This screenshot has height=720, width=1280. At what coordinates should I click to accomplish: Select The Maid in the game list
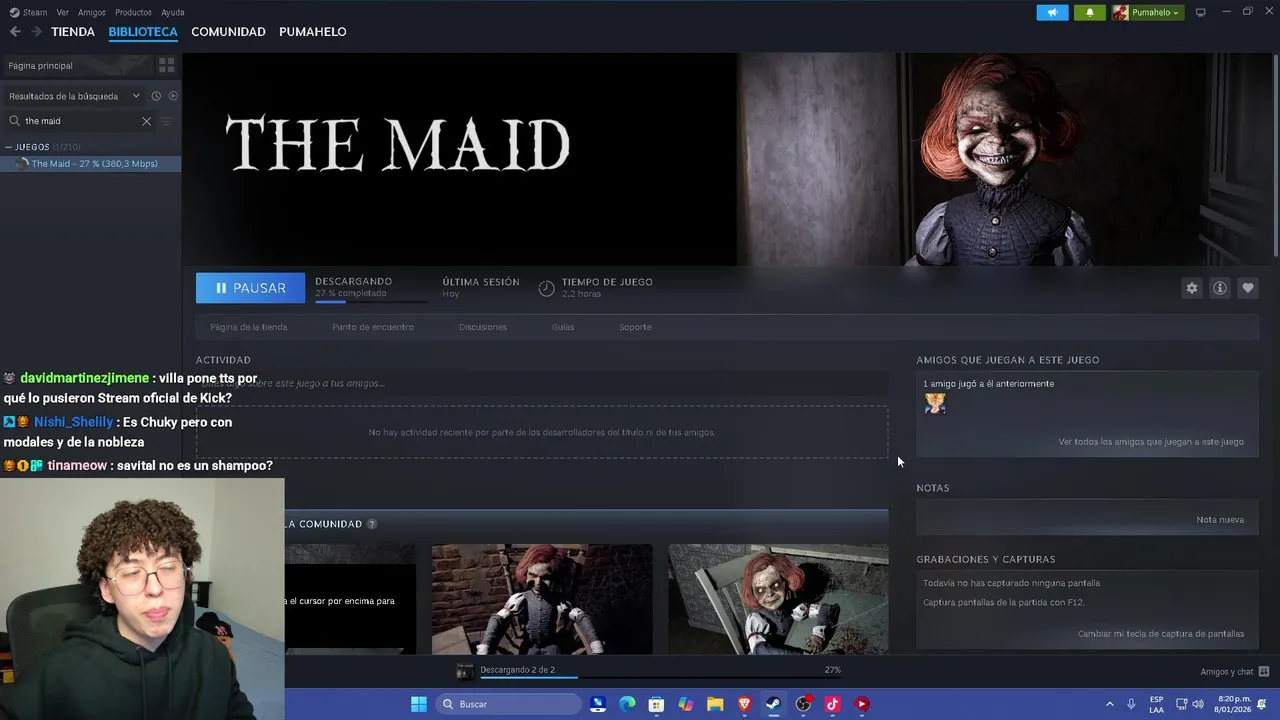coord(90,164)
